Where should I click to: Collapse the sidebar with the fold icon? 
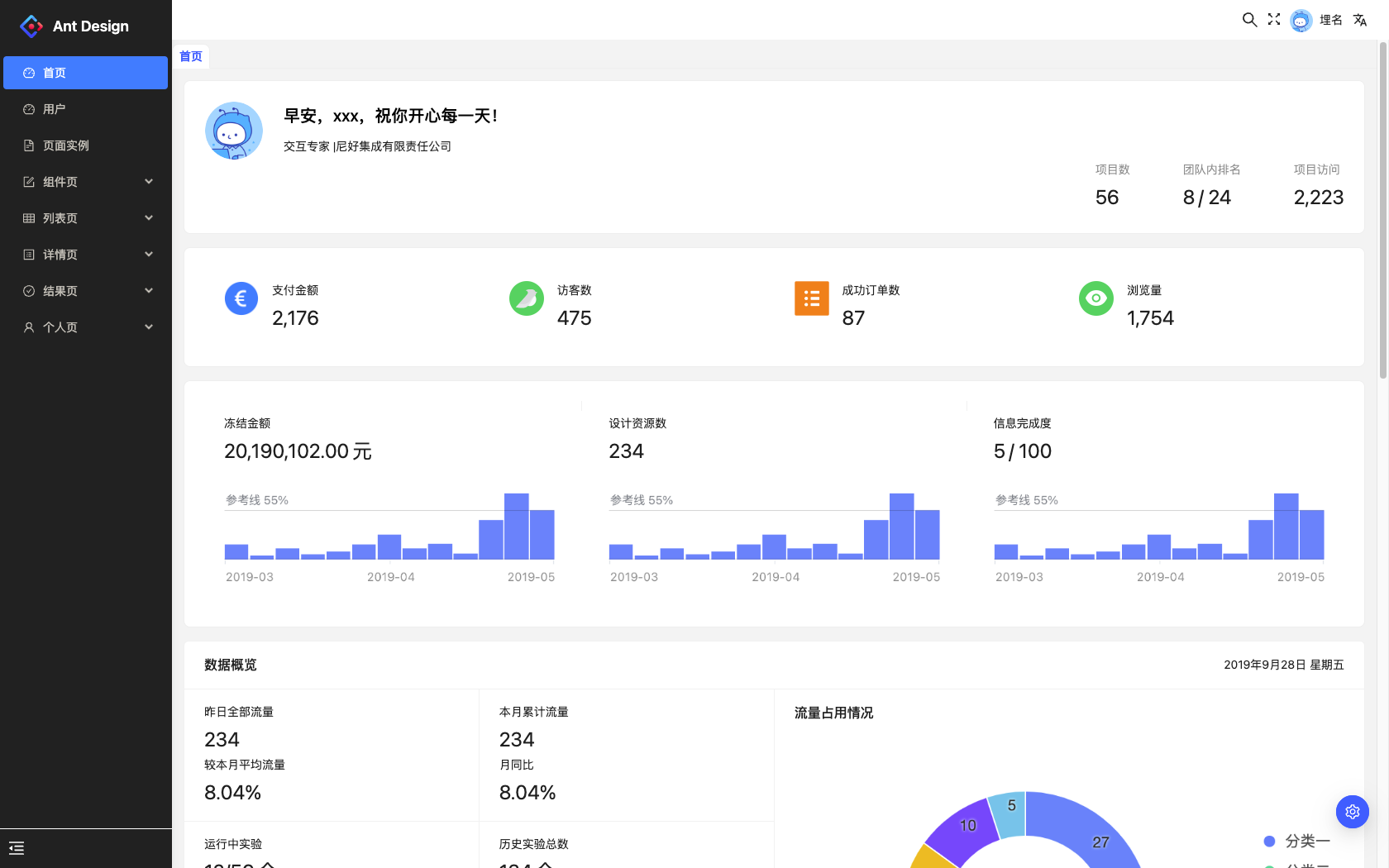pos(17,848)
